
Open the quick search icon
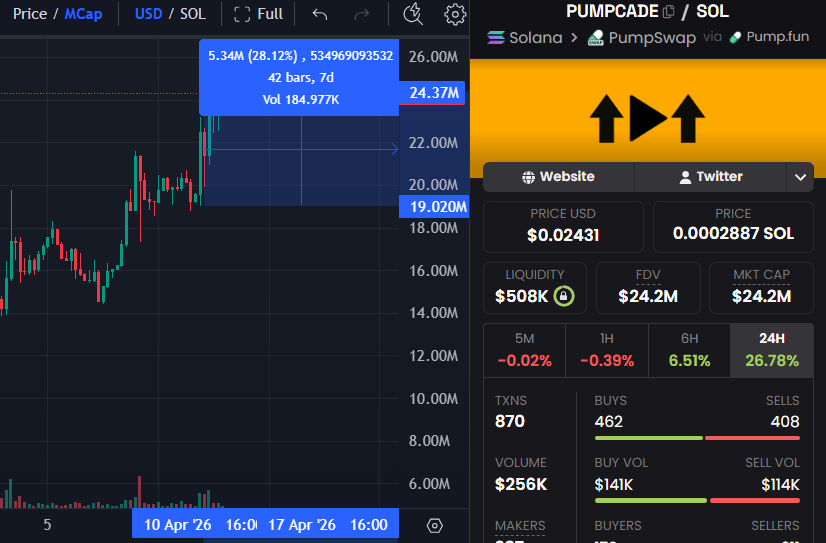tap(413, 14)
